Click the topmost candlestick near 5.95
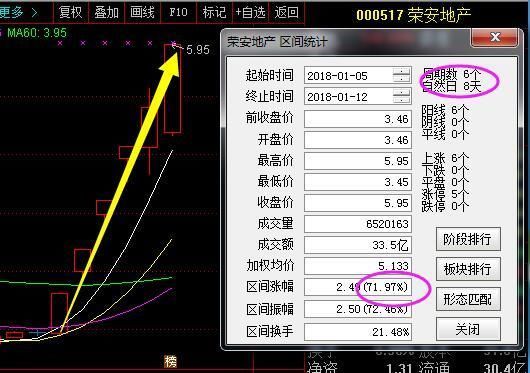This screenshot has height=373, width=530. pyautogui.click(x=173, y=89)
